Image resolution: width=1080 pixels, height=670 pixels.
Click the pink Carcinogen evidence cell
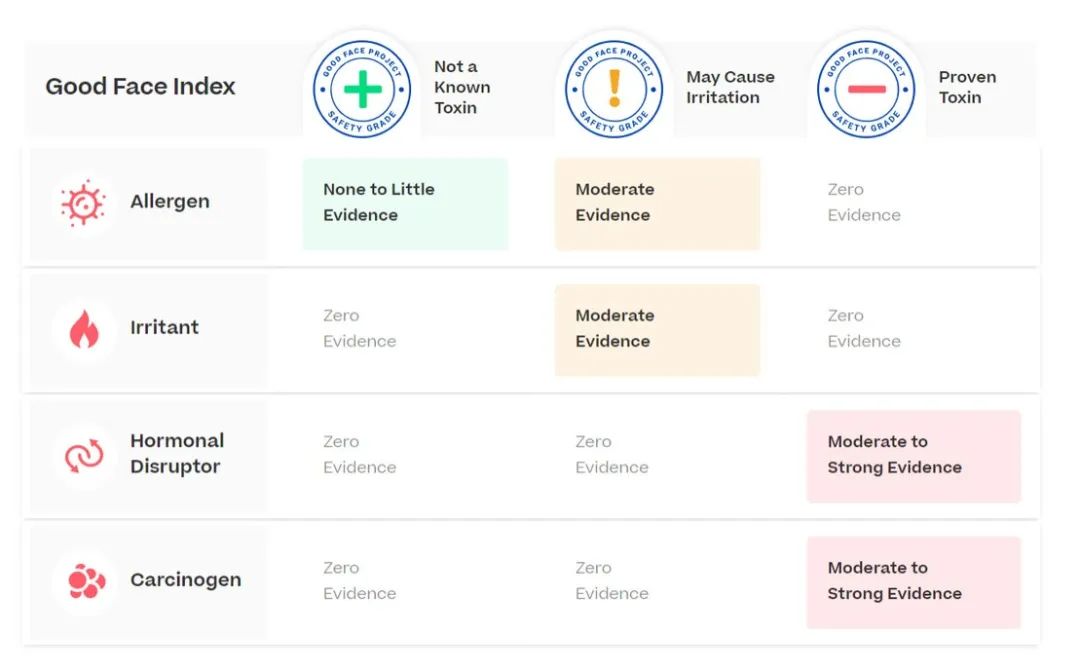coord(913,581)
